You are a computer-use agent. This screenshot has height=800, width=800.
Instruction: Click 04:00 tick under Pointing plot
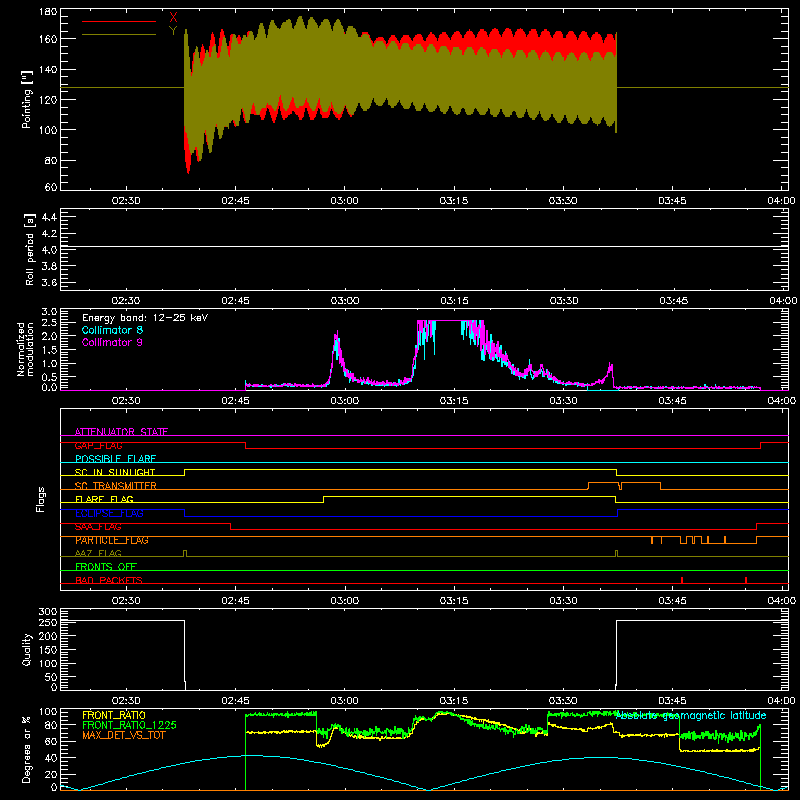coord(781,201)
